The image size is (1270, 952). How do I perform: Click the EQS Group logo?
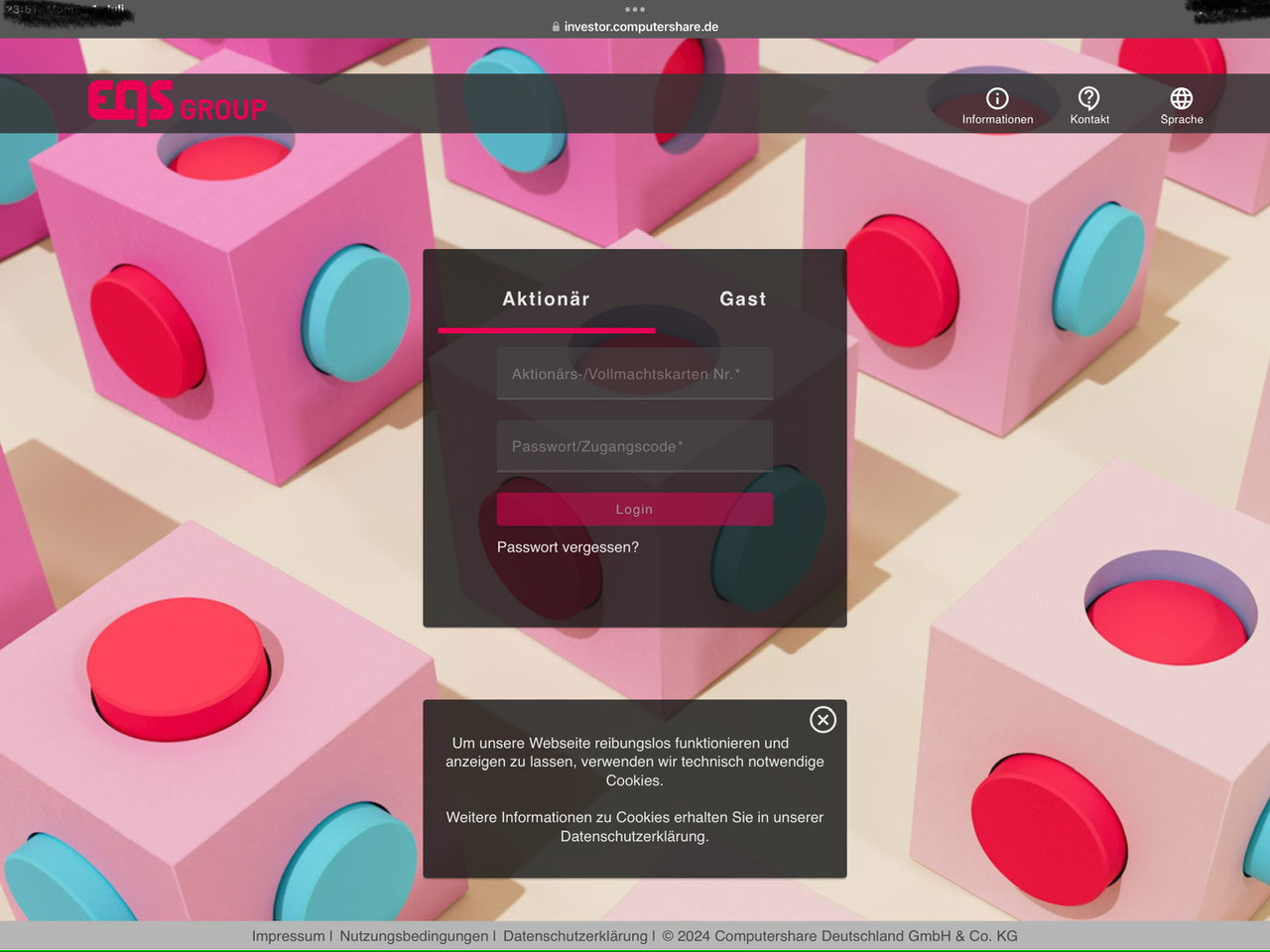pos(178,103)
